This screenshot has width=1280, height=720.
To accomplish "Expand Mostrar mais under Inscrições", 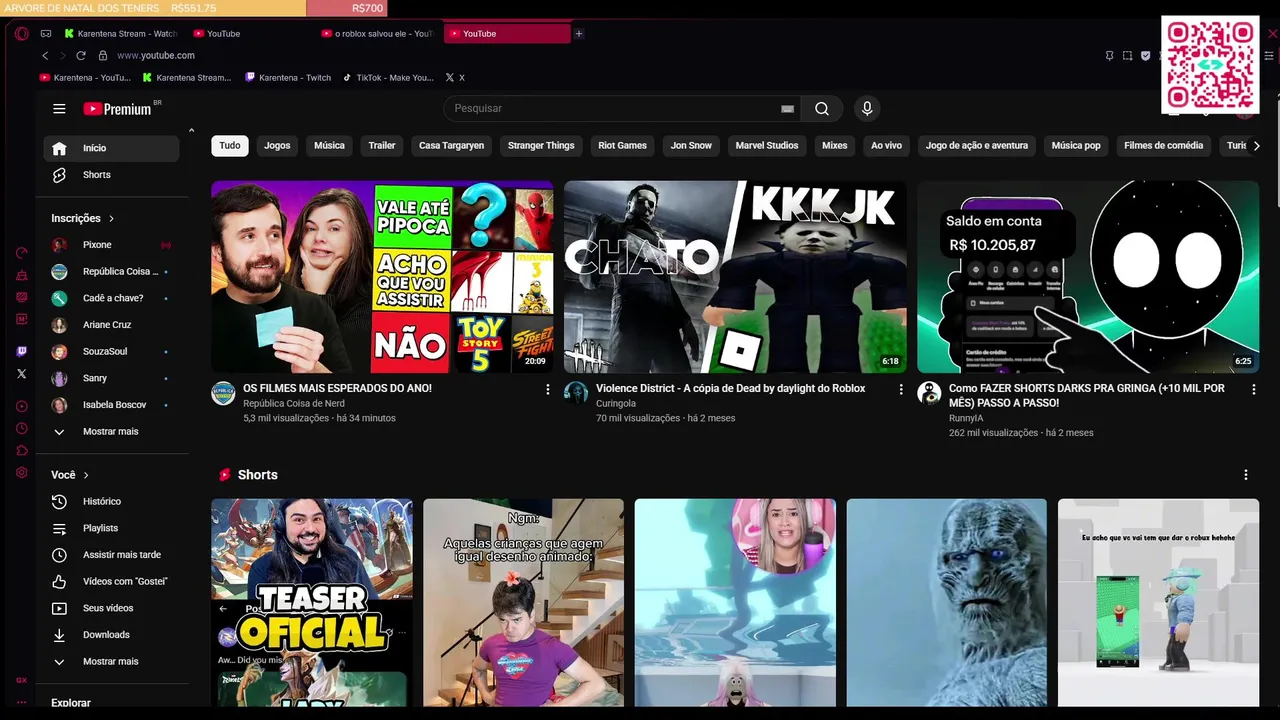I will click(111, 432).
